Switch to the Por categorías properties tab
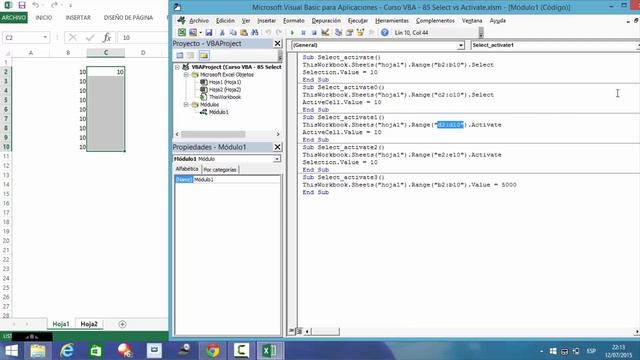This screenshot has height=360, width=640. 220,169
